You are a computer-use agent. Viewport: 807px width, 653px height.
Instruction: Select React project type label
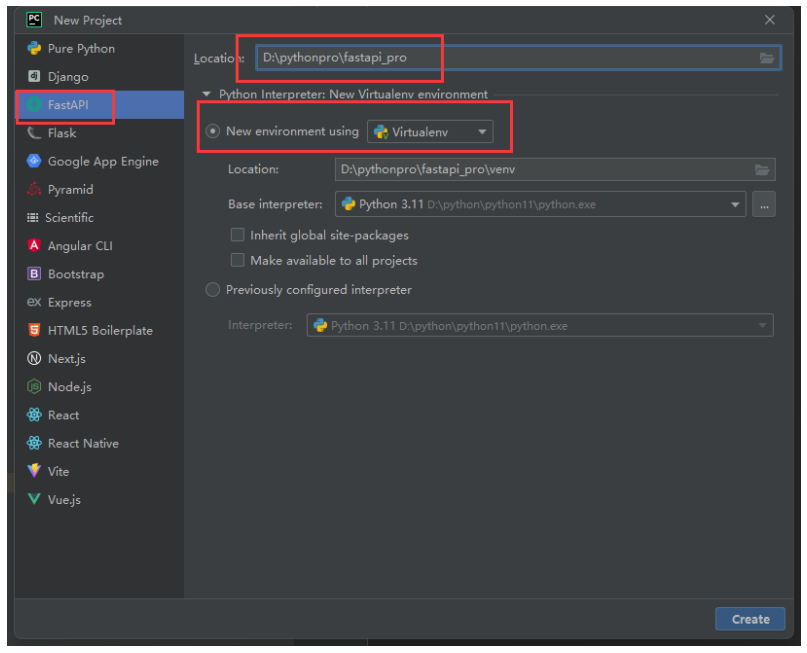(x=63, y=415)
